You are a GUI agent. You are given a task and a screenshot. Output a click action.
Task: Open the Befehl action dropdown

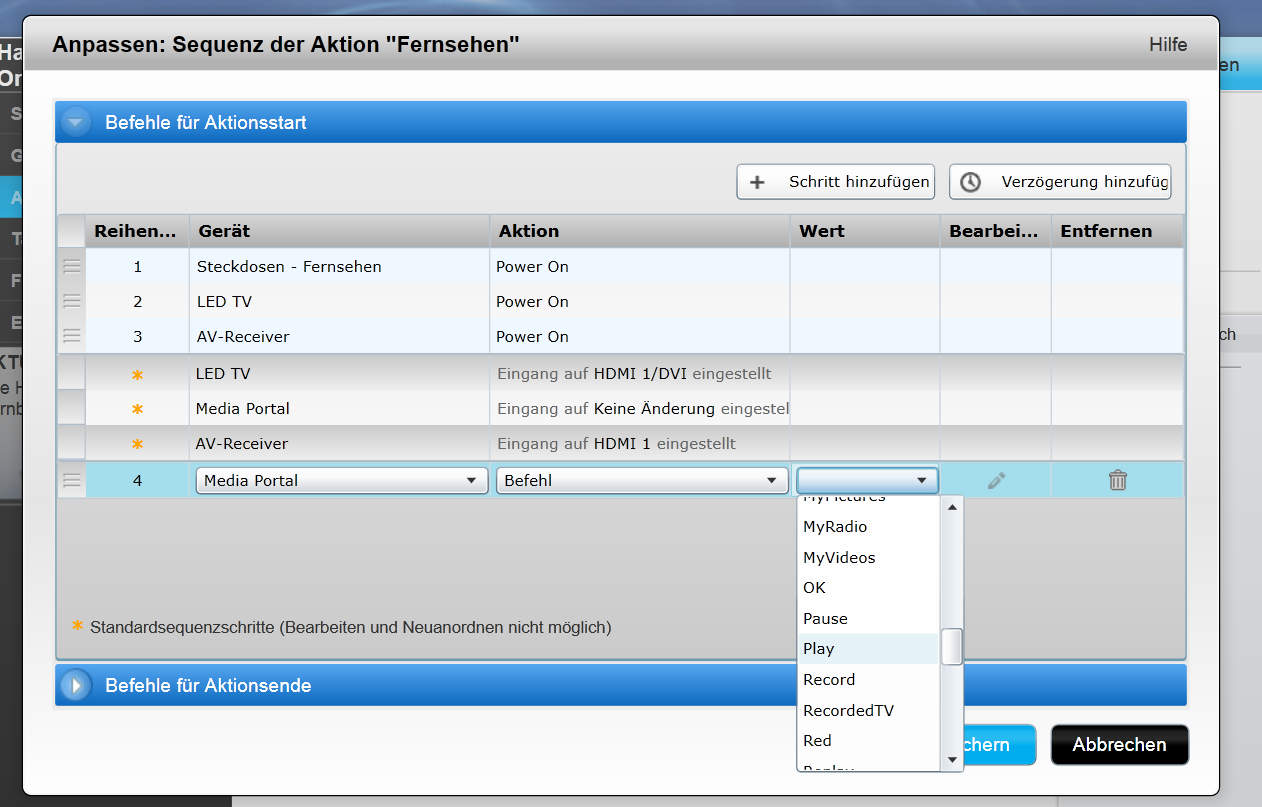pyautogui.click(x=640, y=481)
